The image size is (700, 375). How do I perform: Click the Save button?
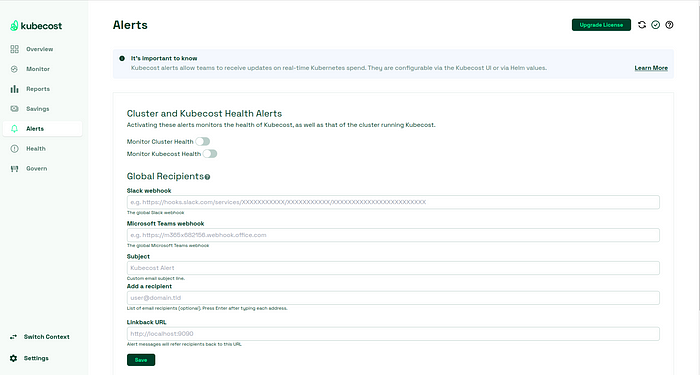(141, 360)
